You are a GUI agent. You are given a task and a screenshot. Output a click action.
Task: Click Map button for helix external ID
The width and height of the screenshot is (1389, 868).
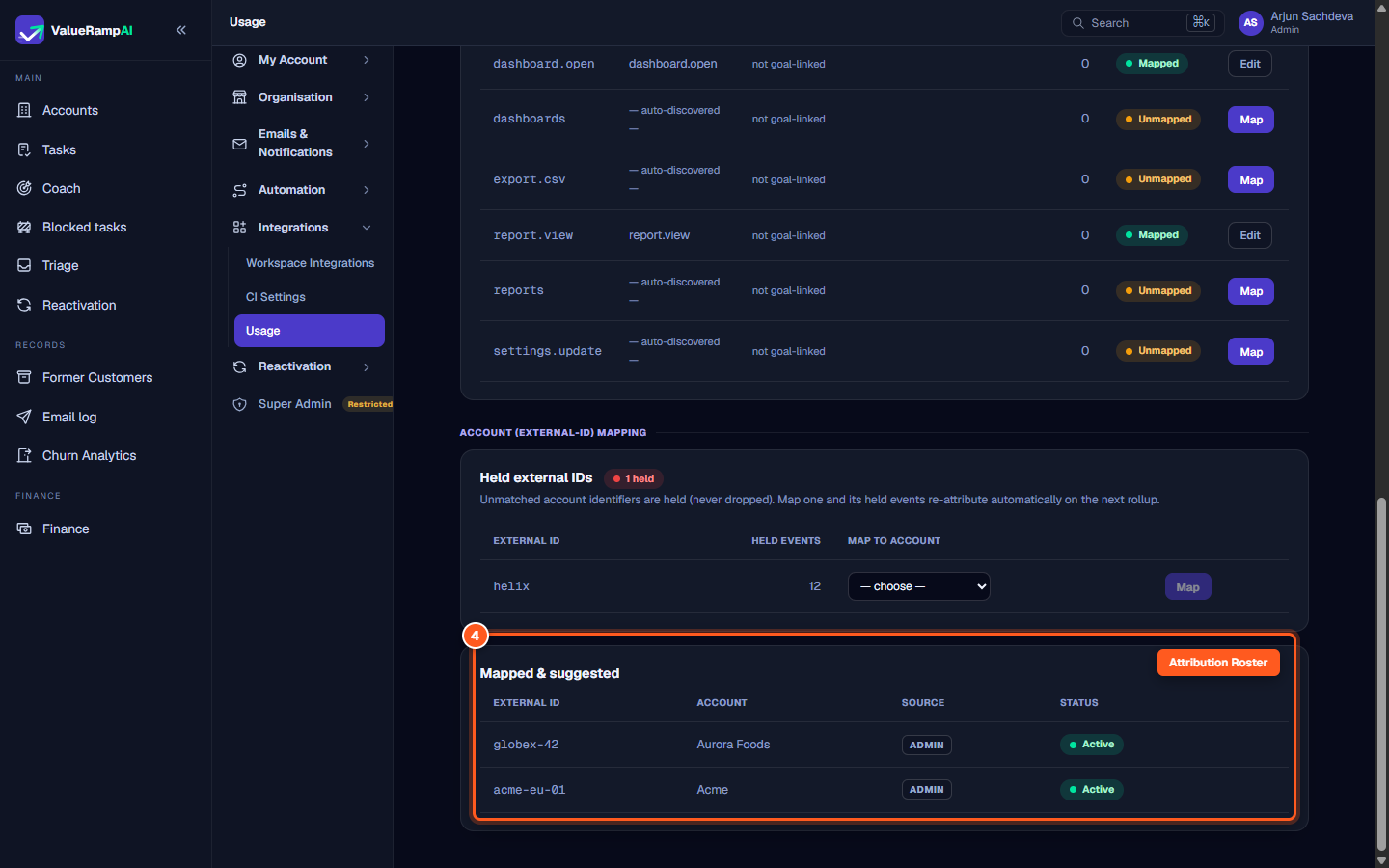click(x=1187, y=587)
